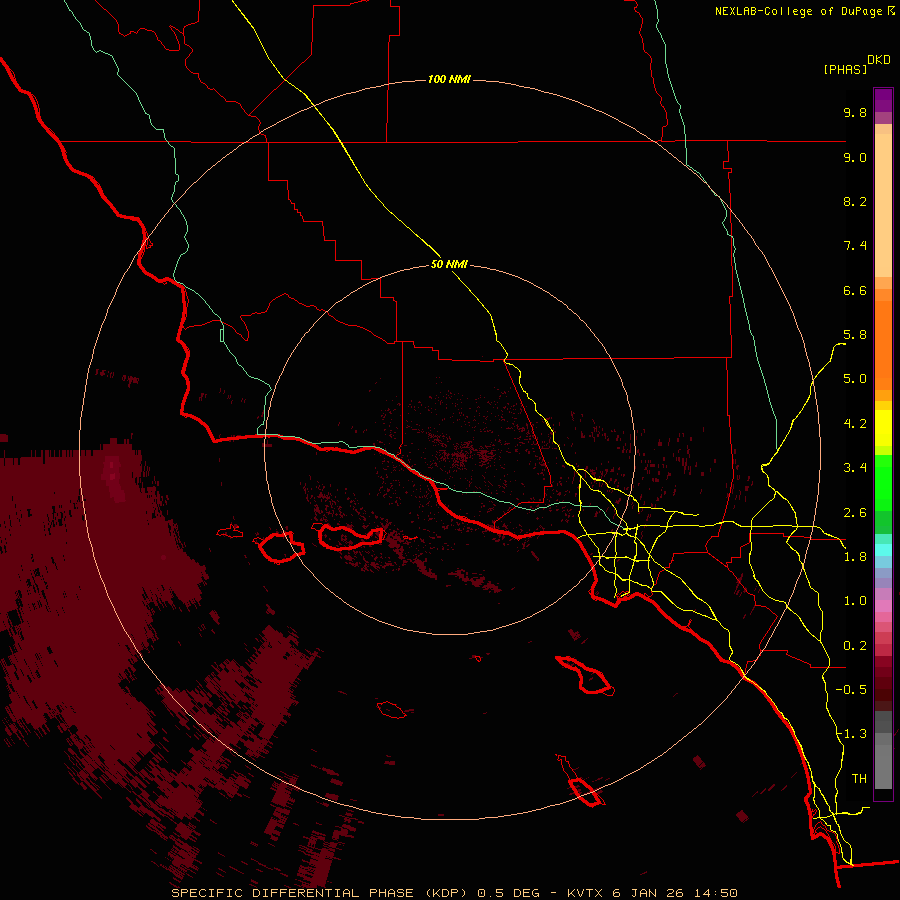The image size is (900, 900).
Task: Click the 5.0 legend value
Action: 855,379
